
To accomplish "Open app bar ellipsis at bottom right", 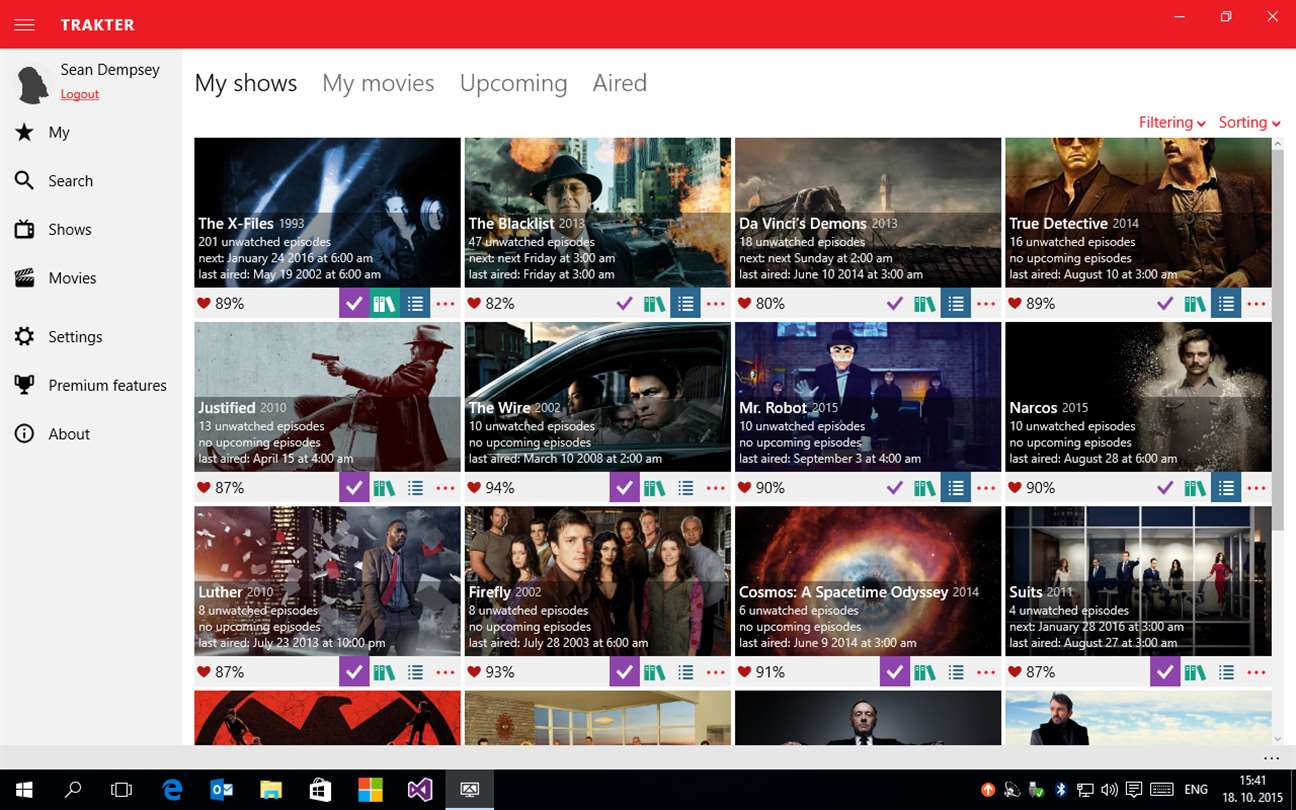I will (x=1271, y=758).
